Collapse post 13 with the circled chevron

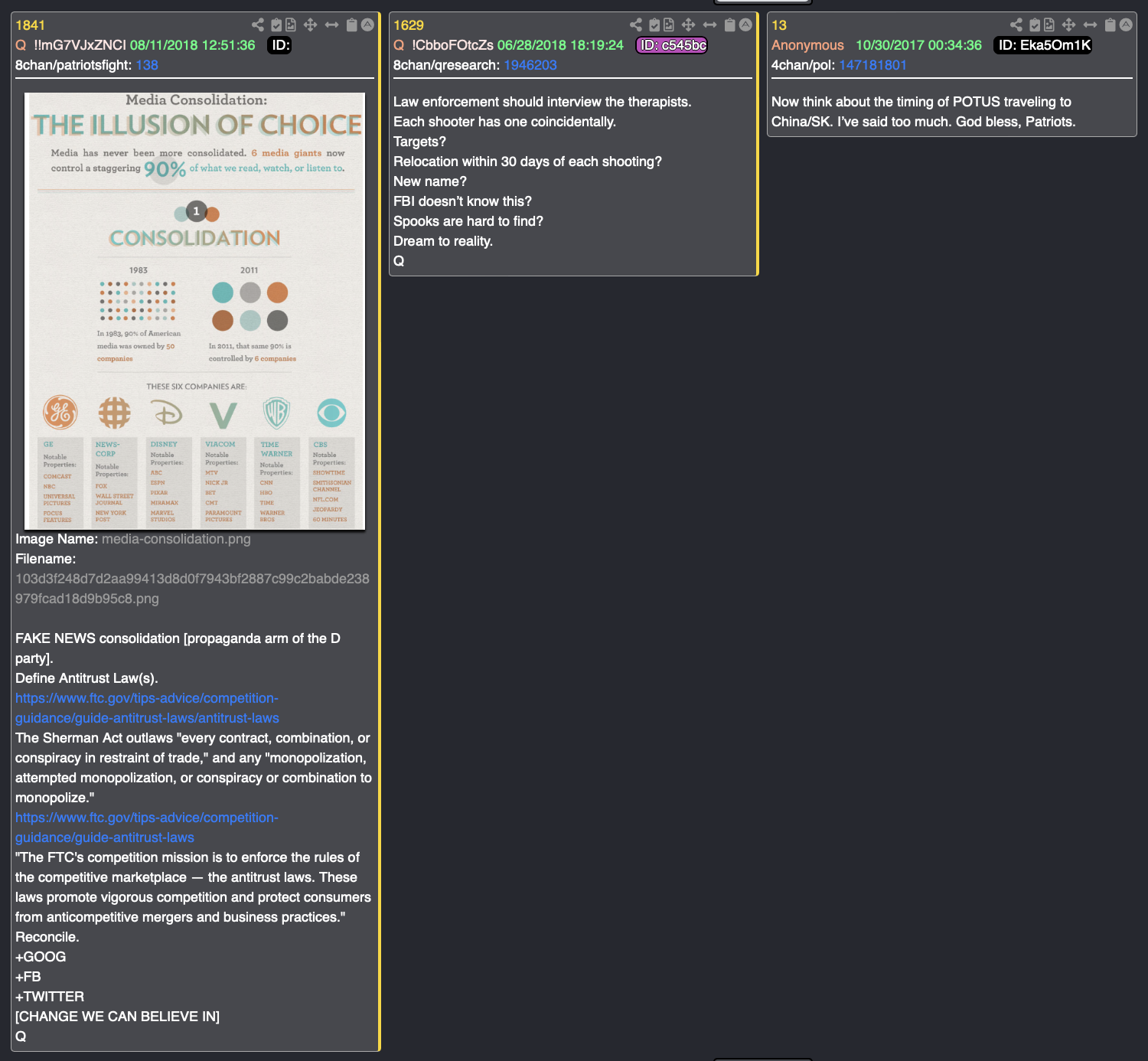click(x=1126, y=24)
